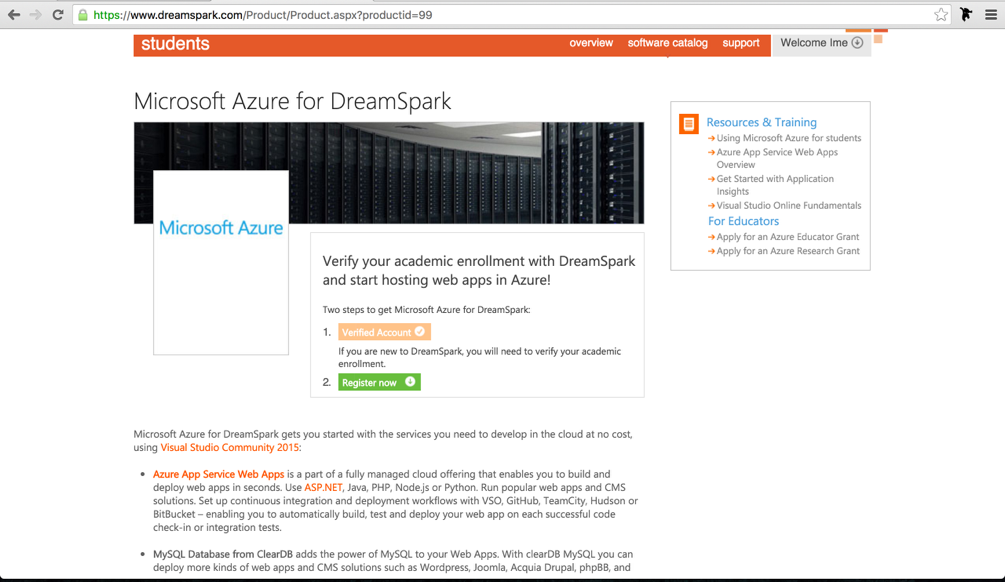The height and width of the screenshot is (582, 1005).
Task: Click the browser extension icon beside the star
Action: pos(966,15)
